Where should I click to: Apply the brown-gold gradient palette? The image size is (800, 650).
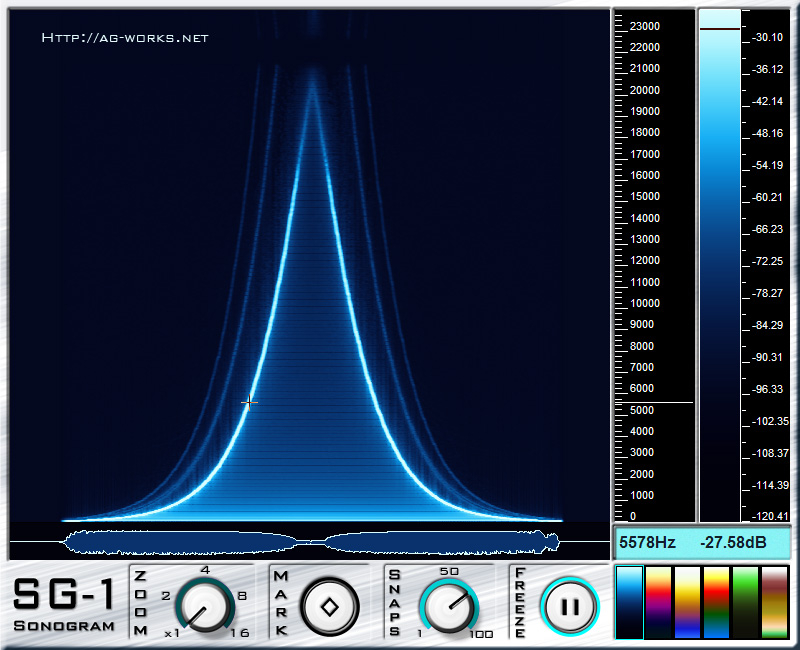(775, 602)
